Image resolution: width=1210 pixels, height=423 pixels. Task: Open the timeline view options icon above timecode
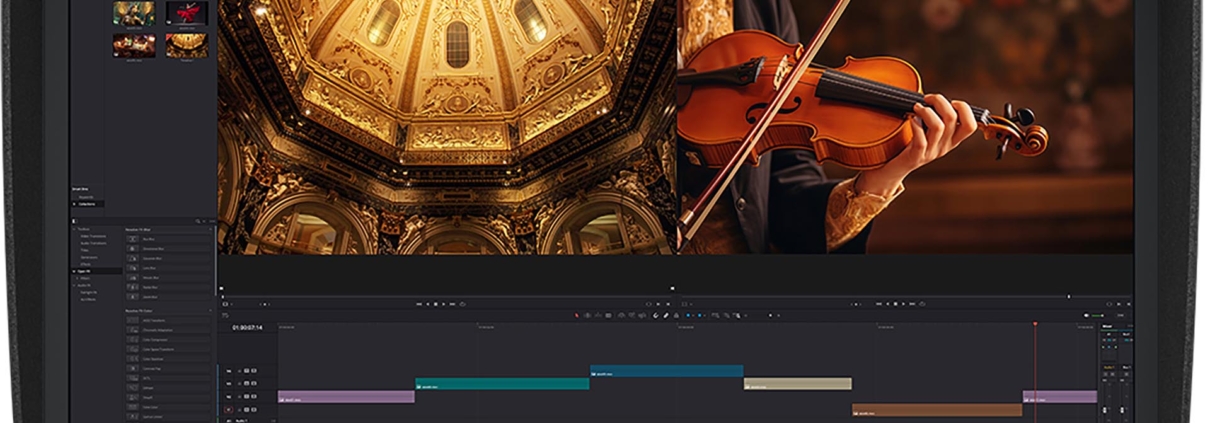(x=225, y=315)
